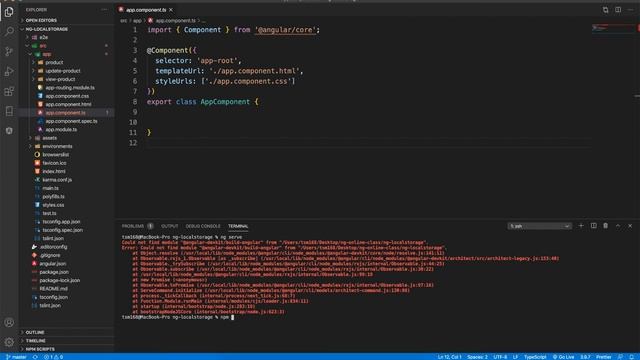Screen dimensions: 640x360
Task: Close the terminal panel
Action: [630, 226]
